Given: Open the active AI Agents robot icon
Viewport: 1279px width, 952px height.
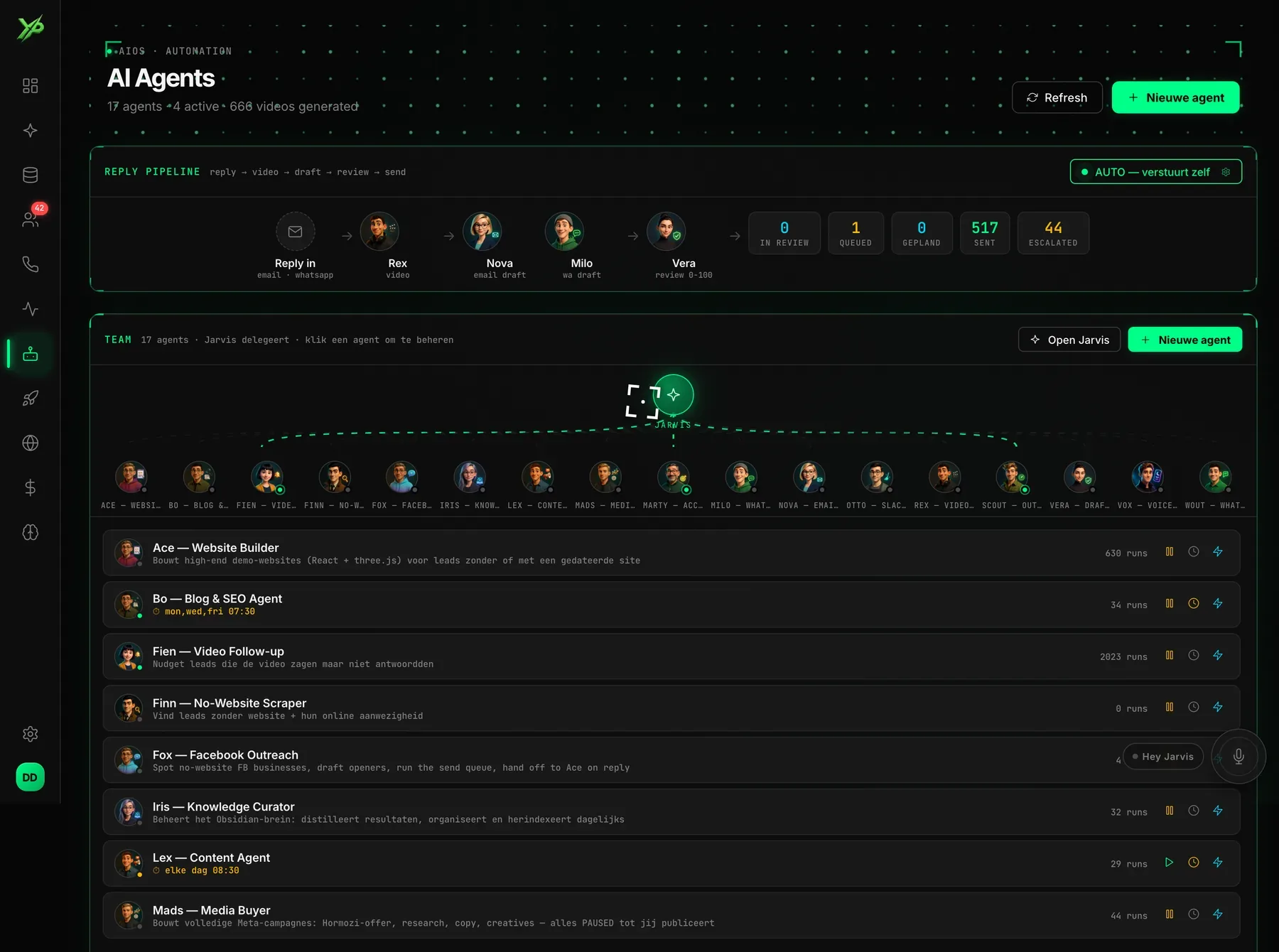Looking at the screenshot, I should [30, 354].
